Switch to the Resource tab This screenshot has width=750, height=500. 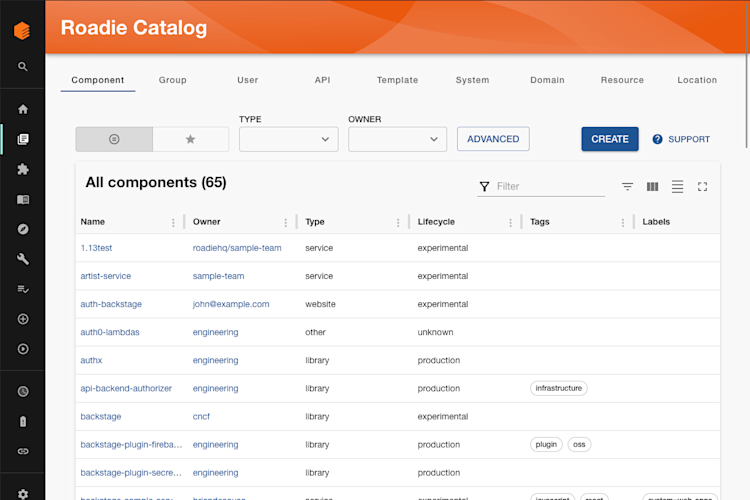[x=622, y=80]
